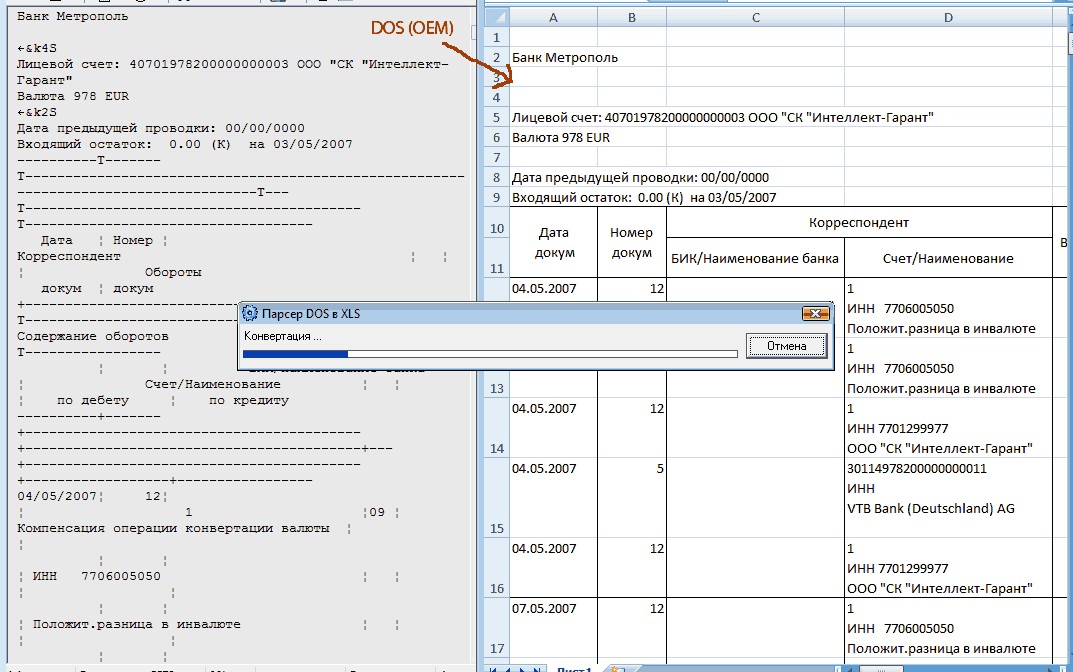
Task: Click 'БИК/Наименование банка' header cell
Action: (755, 258)
